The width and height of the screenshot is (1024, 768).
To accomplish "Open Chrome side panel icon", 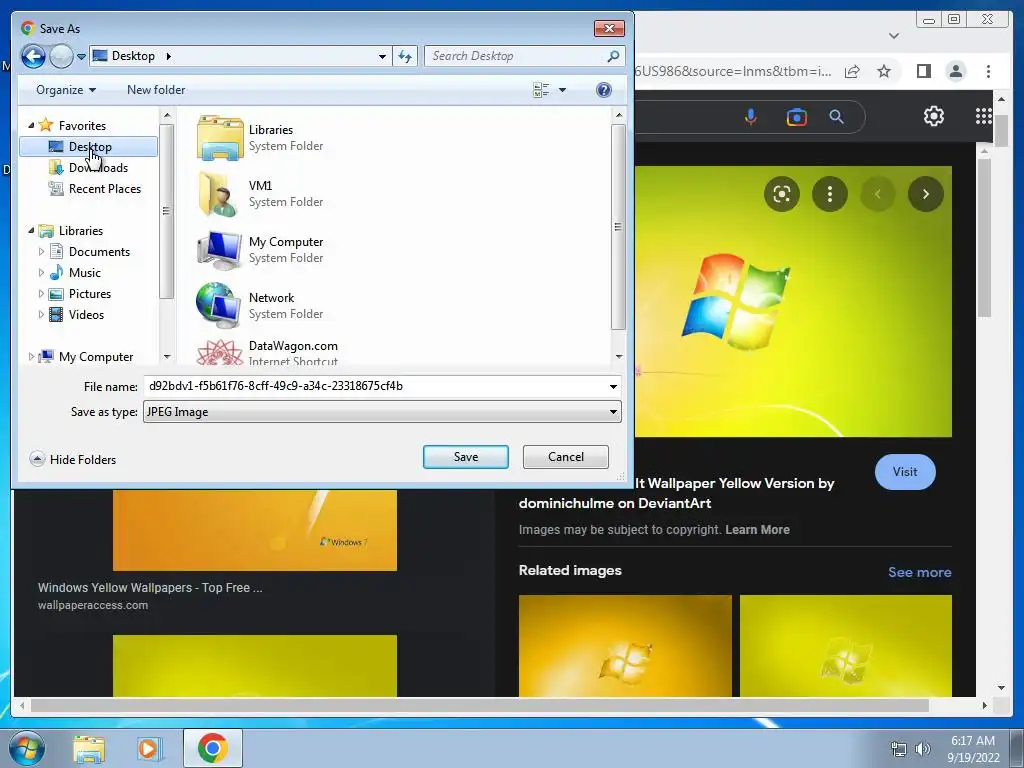I will tap(923, 71).
